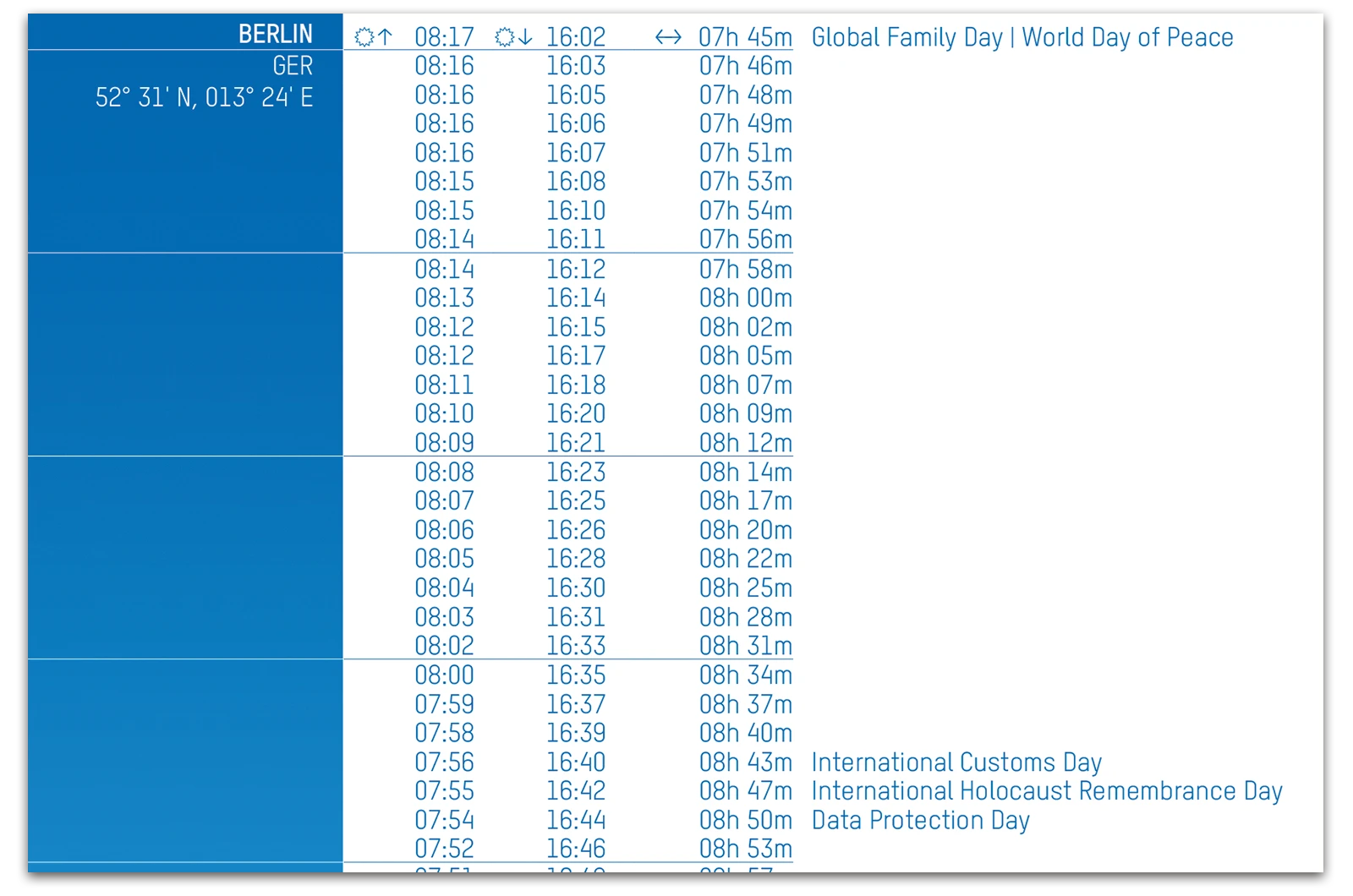This screenshot has width=1353, height=896.
Task: Open International Customs Day entry
Action: (x=956, y=762)
